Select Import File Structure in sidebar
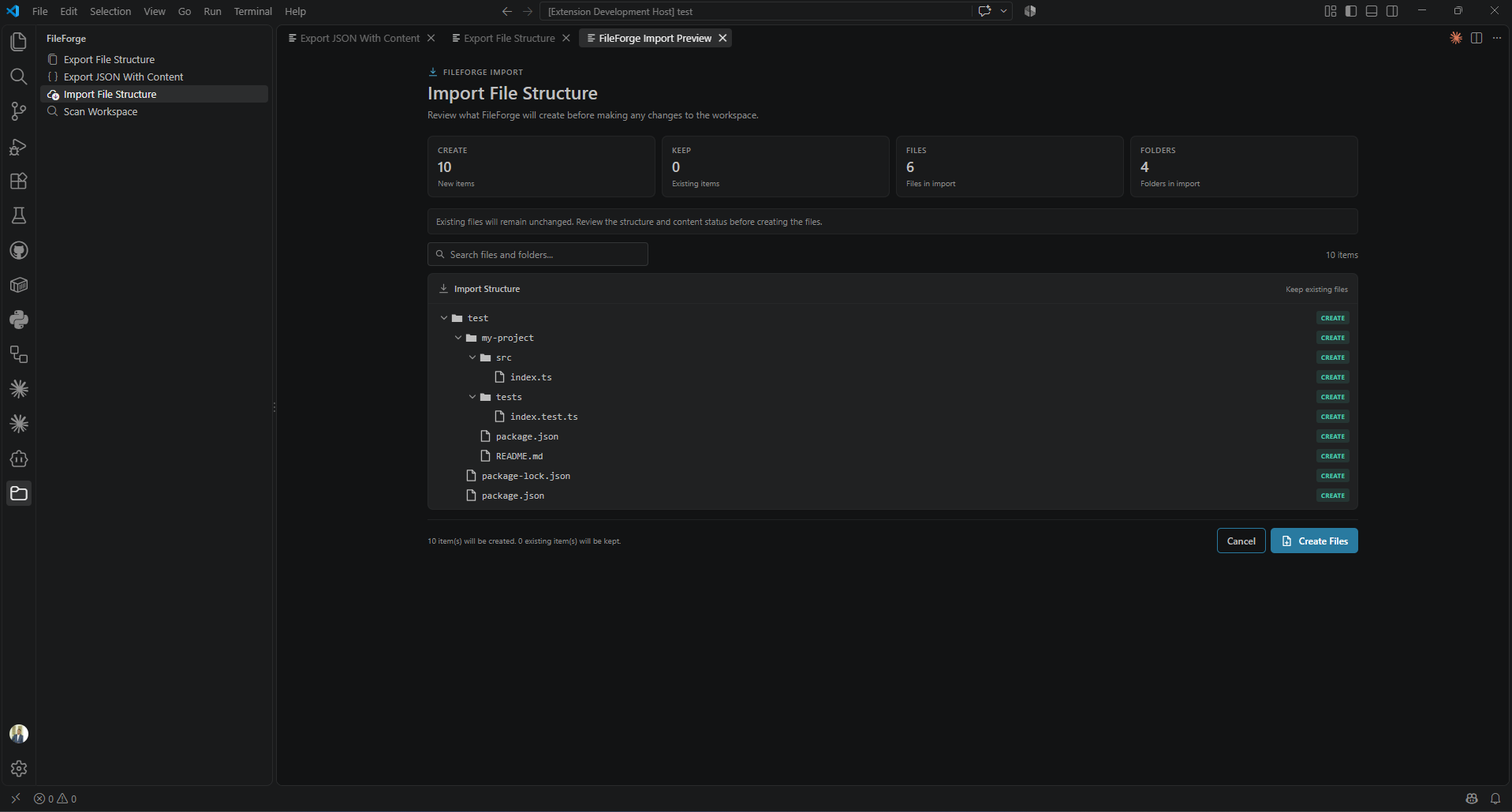1512x812 pixels. [155, 94]
